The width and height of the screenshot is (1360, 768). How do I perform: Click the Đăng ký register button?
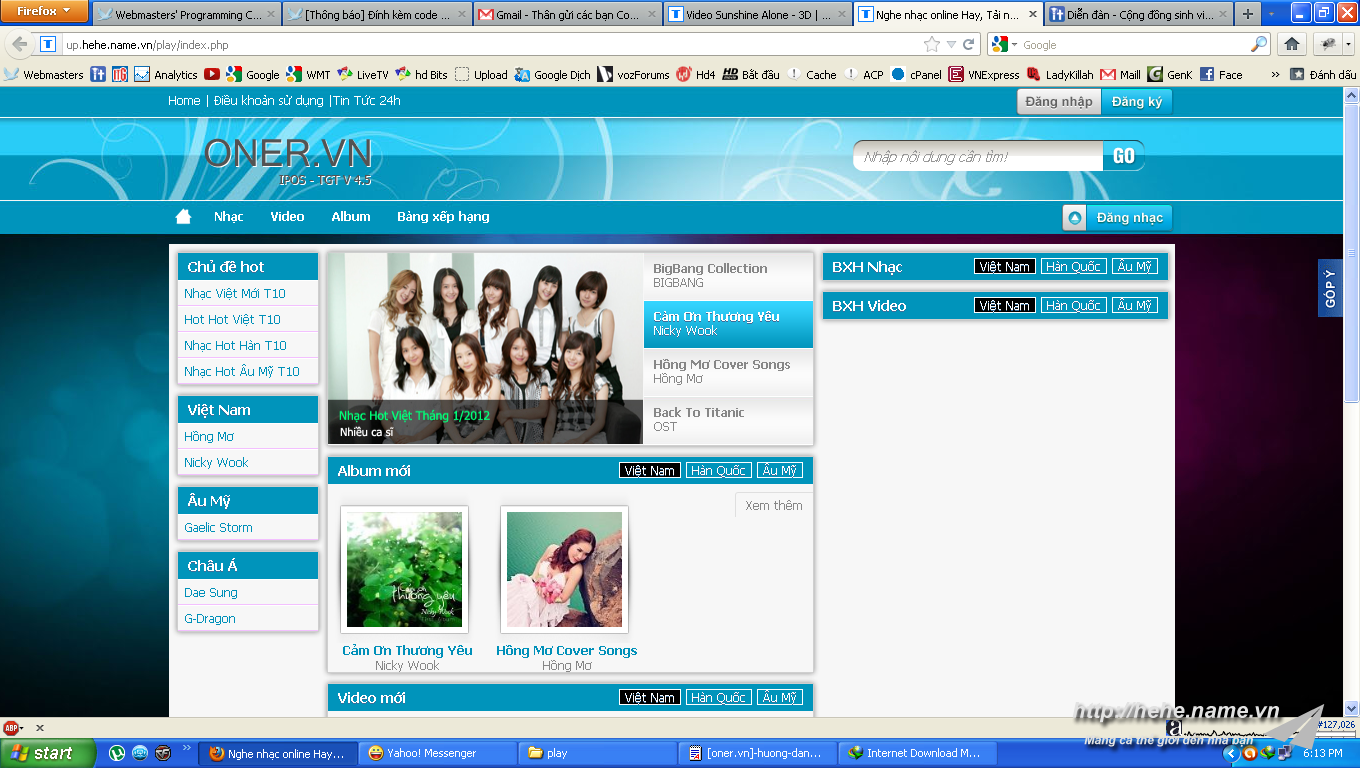(1136, 102)
